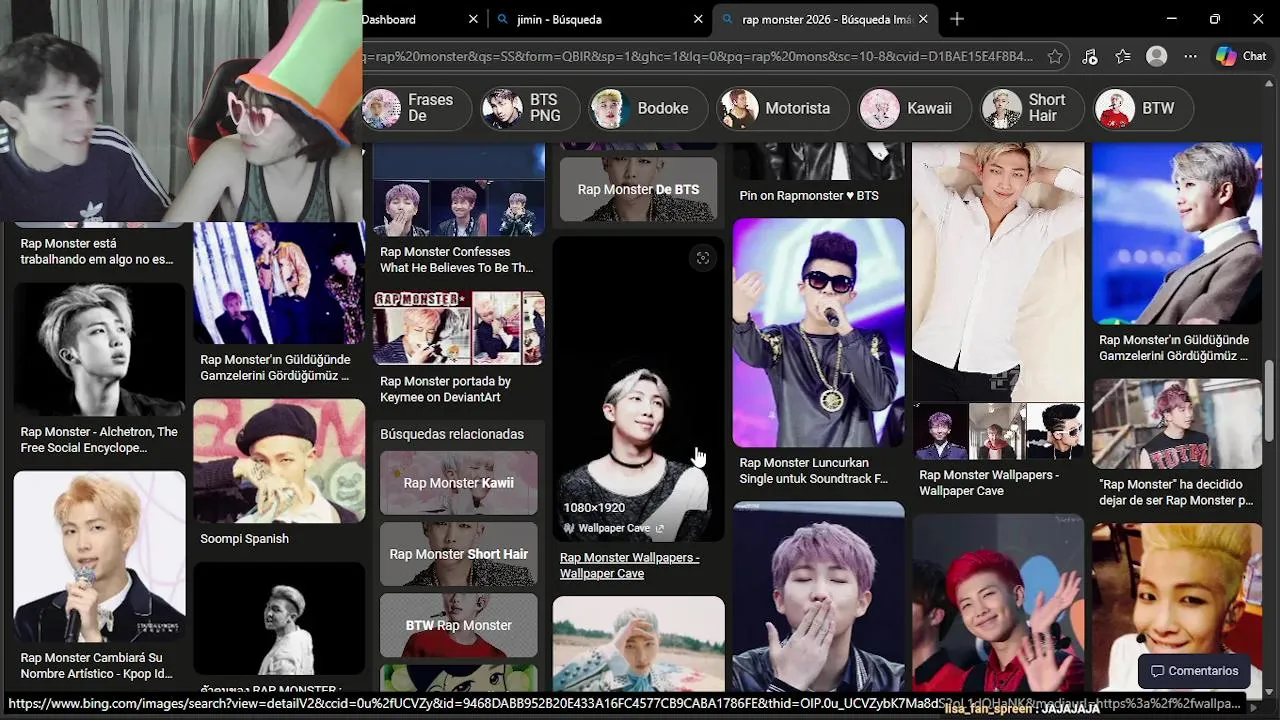Filter results by Frases De chip
The image size is (1280, 720).
point(415,108)
